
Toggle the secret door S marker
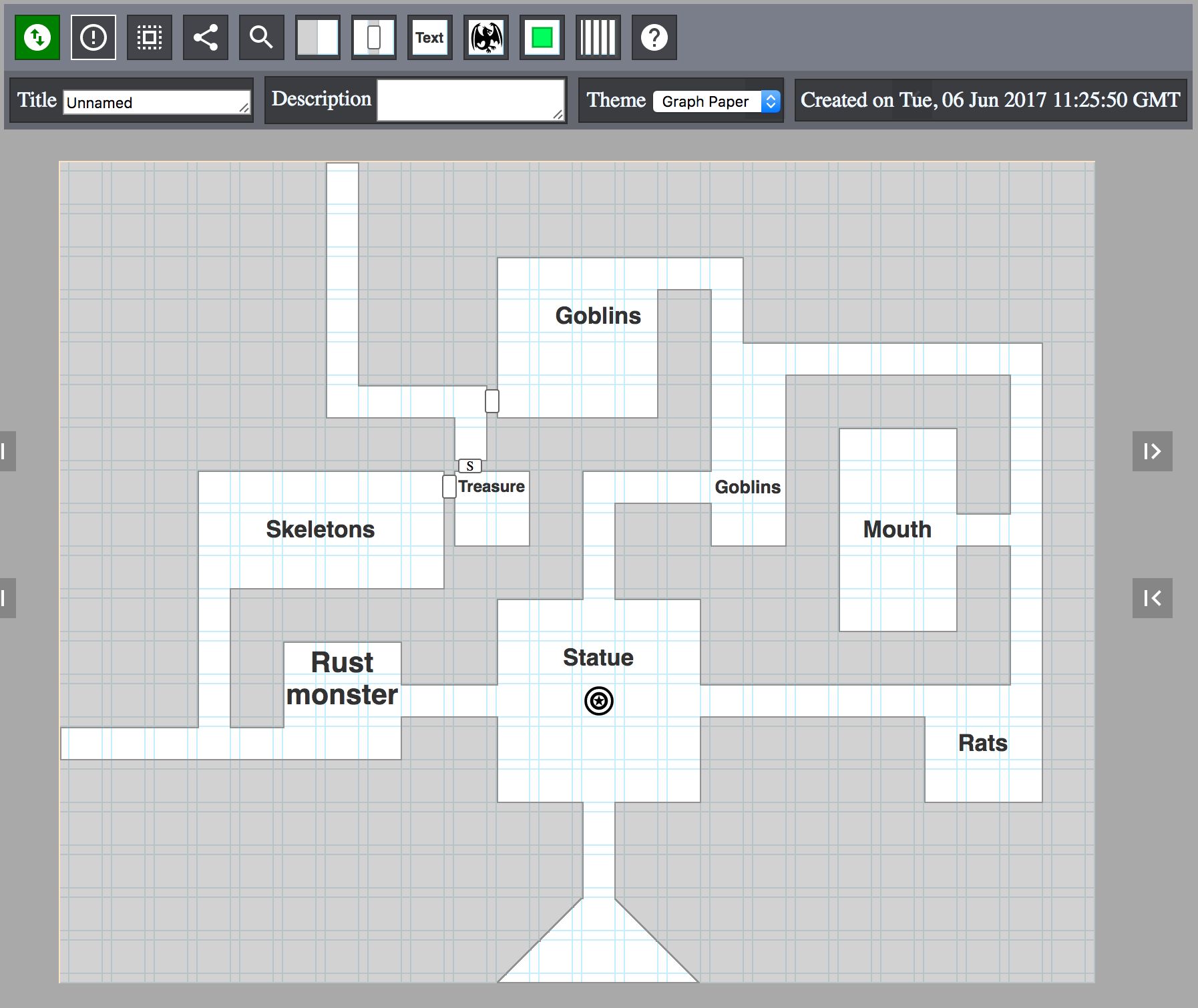tap(469, 466)
